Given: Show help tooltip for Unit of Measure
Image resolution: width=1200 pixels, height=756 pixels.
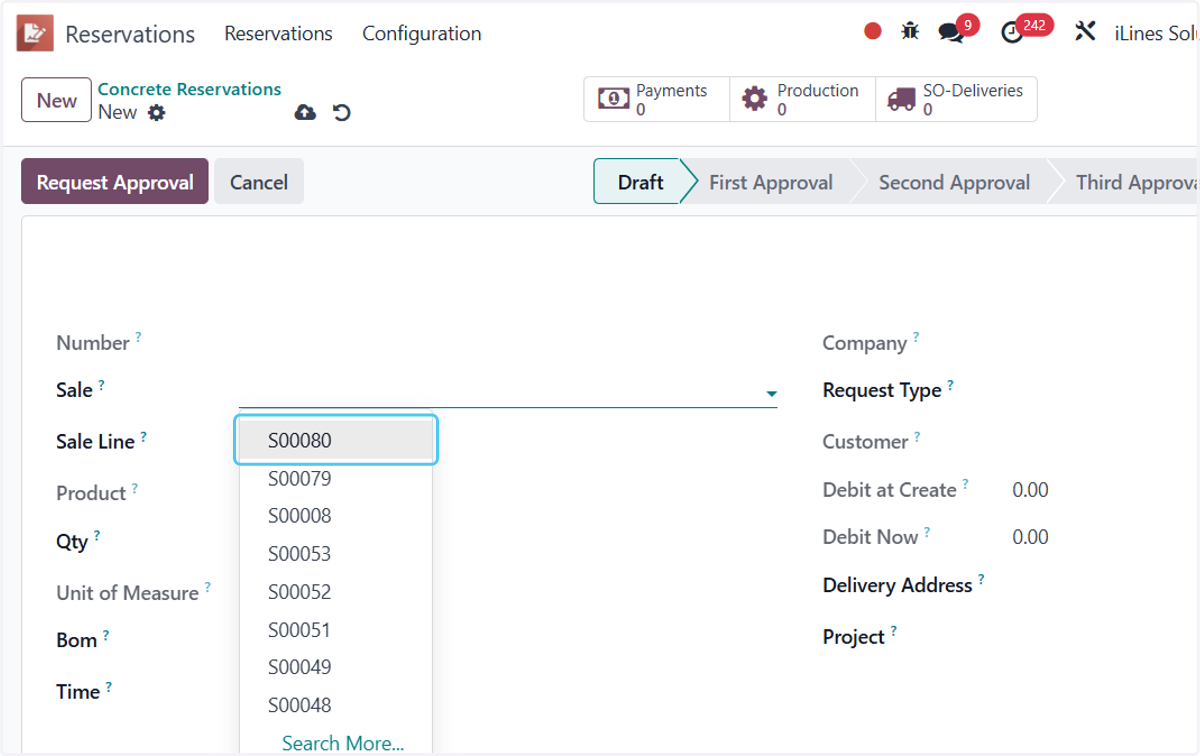Looking at the screenshot, I should click(x=207, y=587).
